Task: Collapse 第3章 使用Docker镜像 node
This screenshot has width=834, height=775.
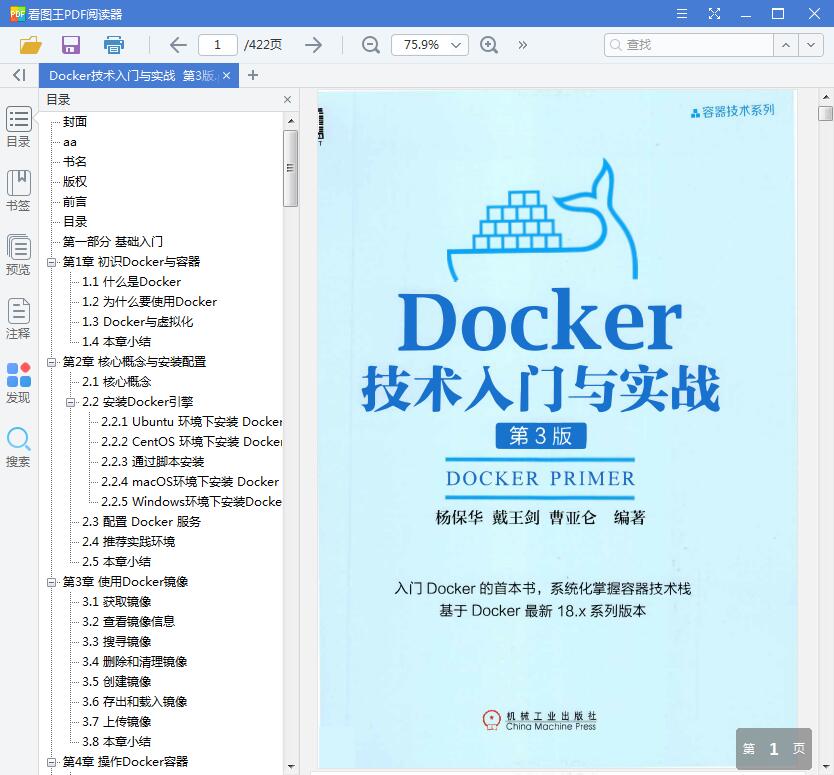Action: pyautogui.click(x=51, y=582)
